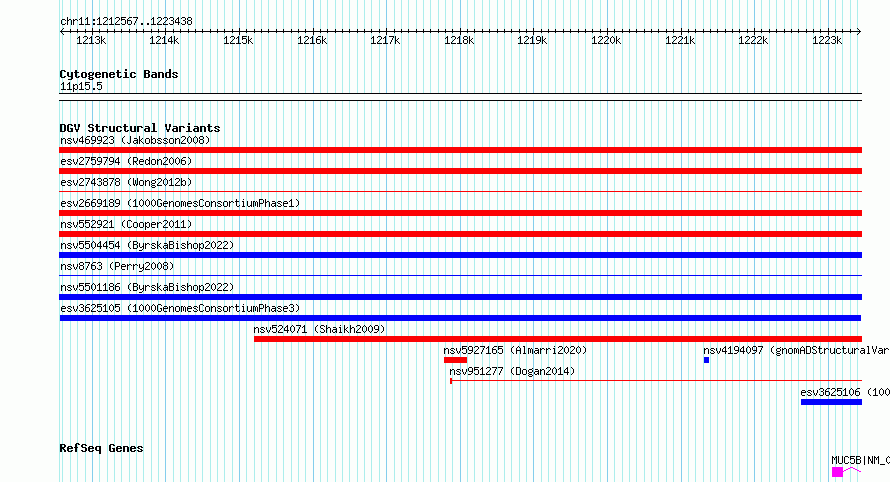Select the small blue square of nsv4194097

(x=707, y=360)
